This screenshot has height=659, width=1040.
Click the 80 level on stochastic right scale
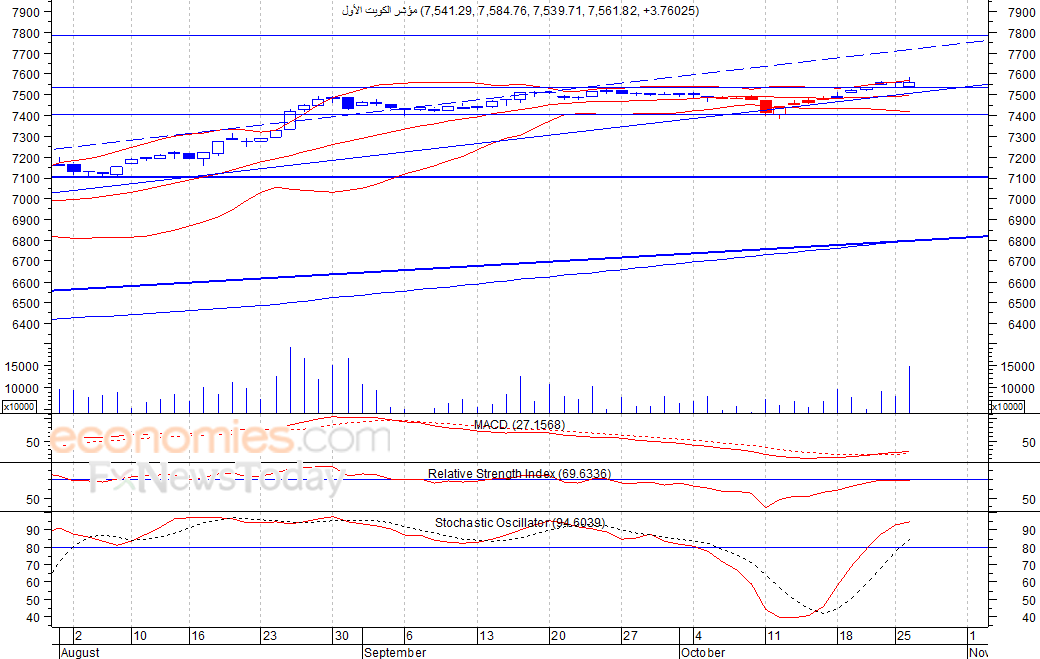tap(1029, 548)
